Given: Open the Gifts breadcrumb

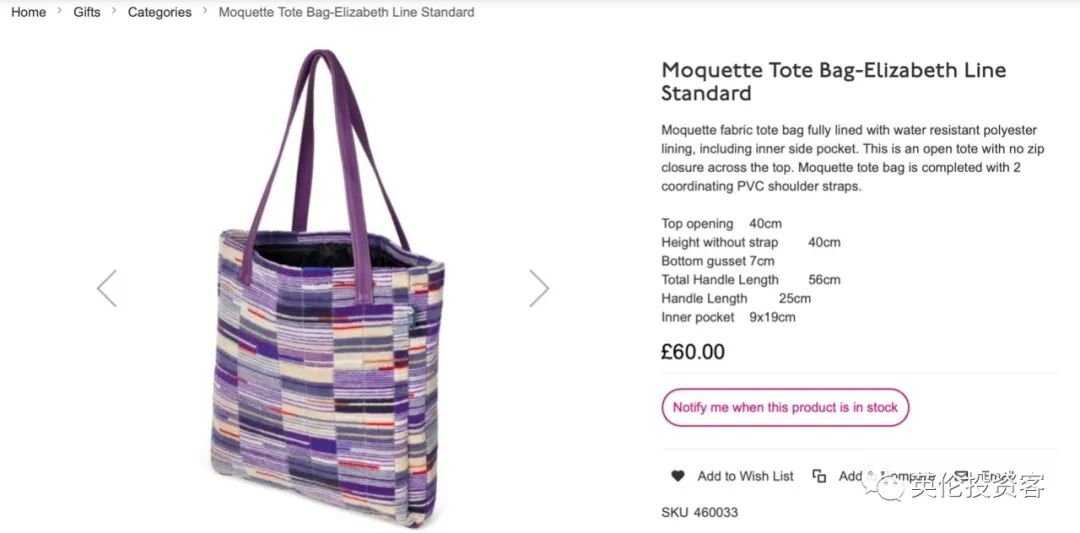Looking at the screenshot, I should (87, 12).
